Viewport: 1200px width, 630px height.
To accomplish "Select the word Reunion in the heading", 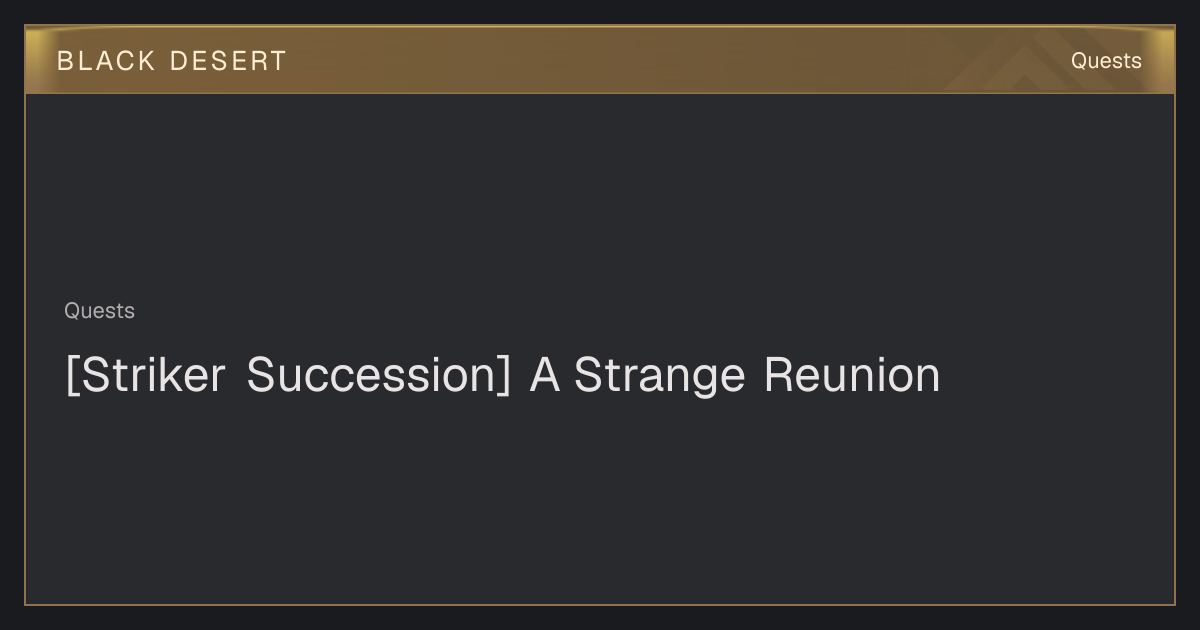I will pyautogui.click(x=852, y=375).
